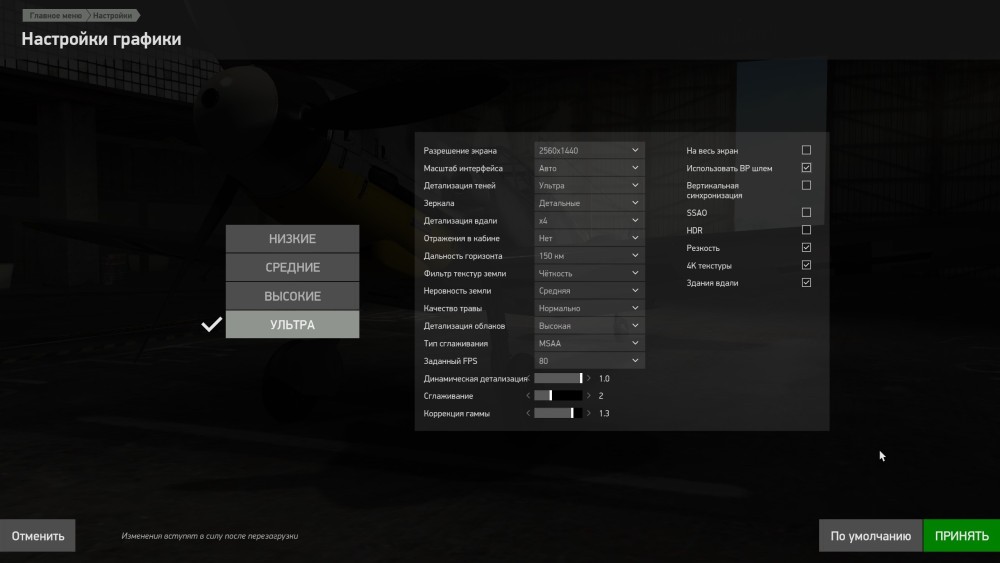Click the Динамическая детализация slider
Screen dimensions: 1000x563
point(558,378)
